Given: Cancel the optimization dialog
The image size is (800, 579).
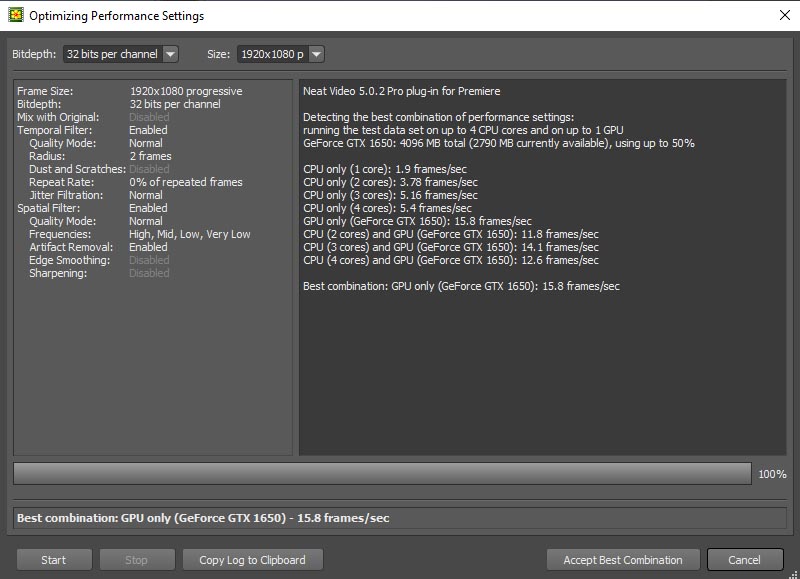Looking at the screenshot, I should pos(745,560).
